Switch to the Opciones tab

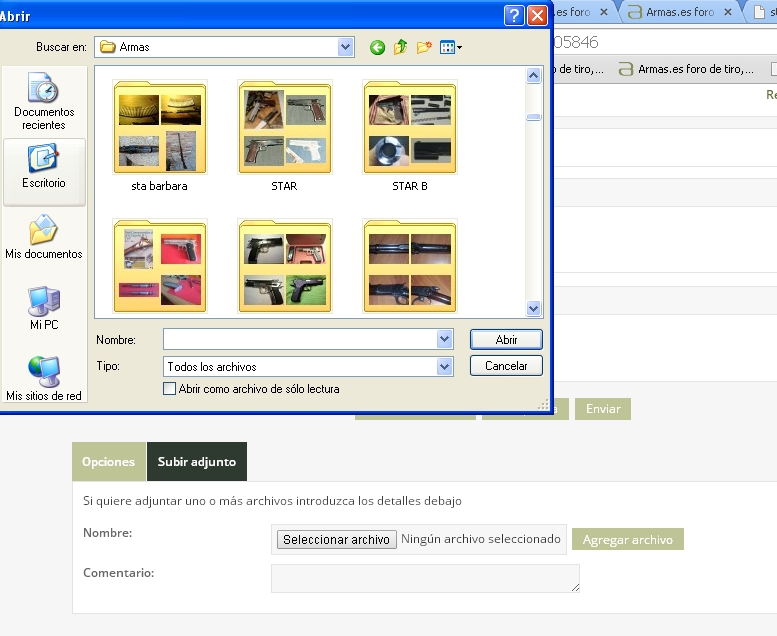point(108,462)
